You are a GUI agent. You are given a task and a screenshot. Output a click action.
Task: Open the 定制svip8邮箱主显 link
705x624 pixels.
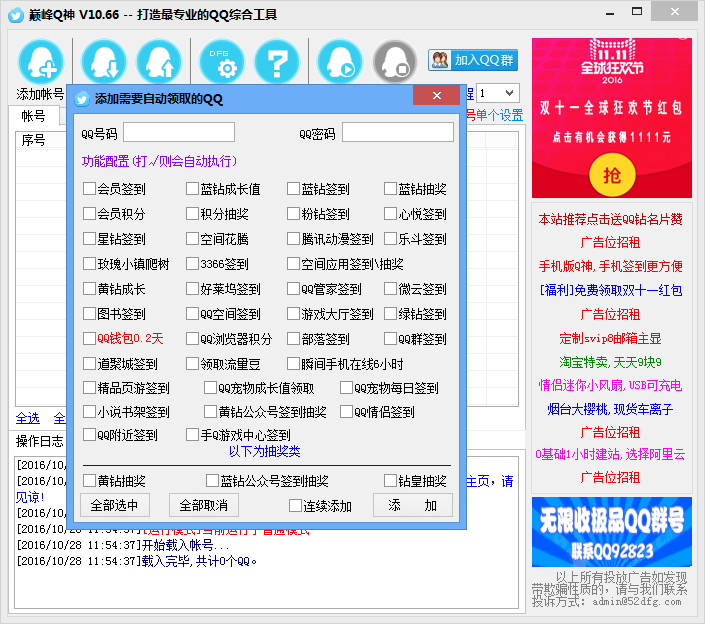click(x=611, y=338)
